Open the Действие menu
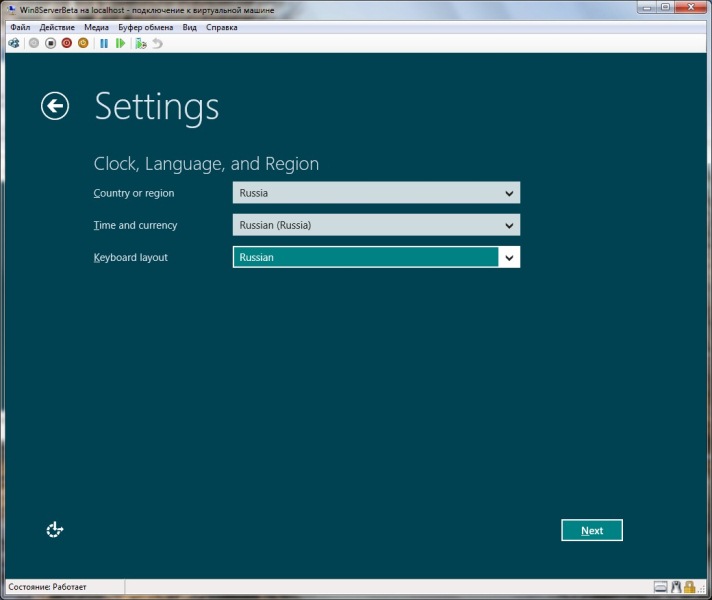 [x=57, y=28]
